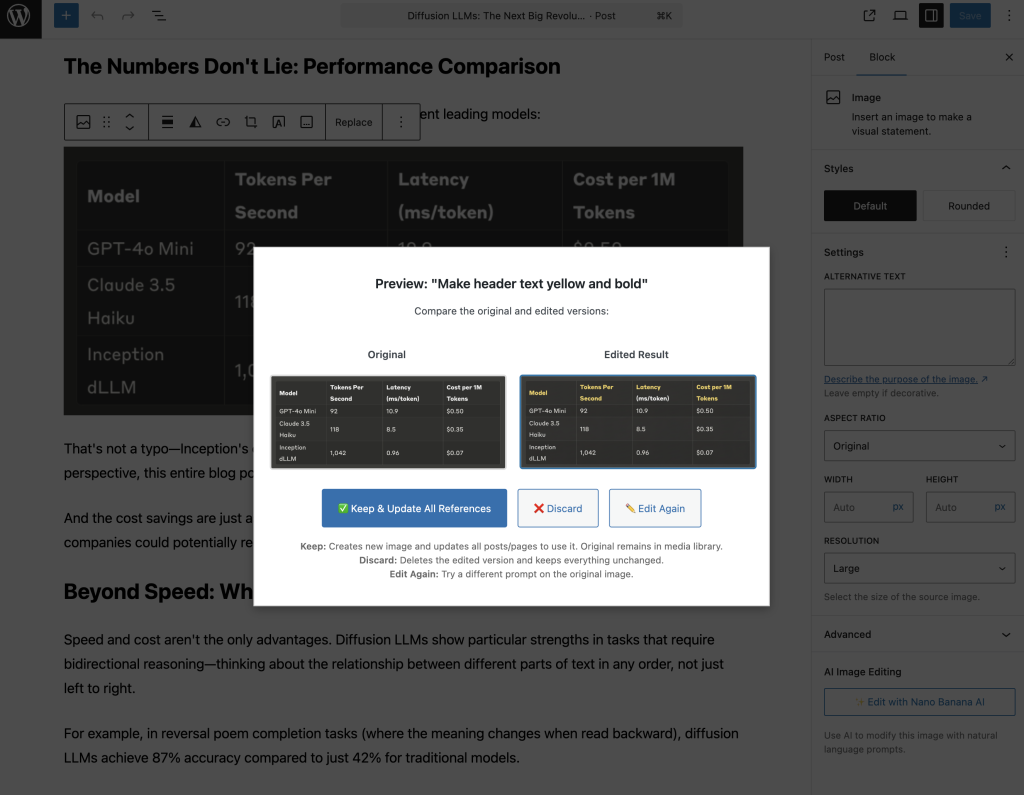
Task: Click the block drag handle dots
Action: coord(106,122)
